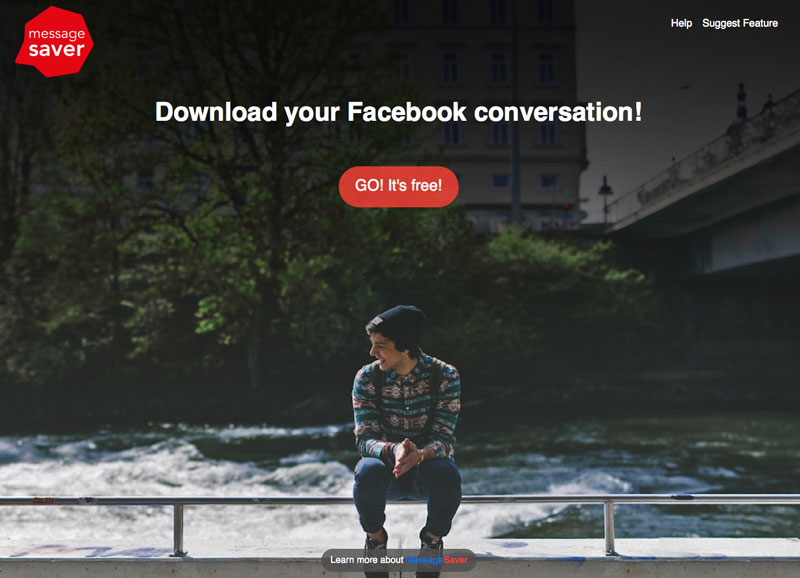Follow the Learn more about MessageSaver link

(398, 560)
